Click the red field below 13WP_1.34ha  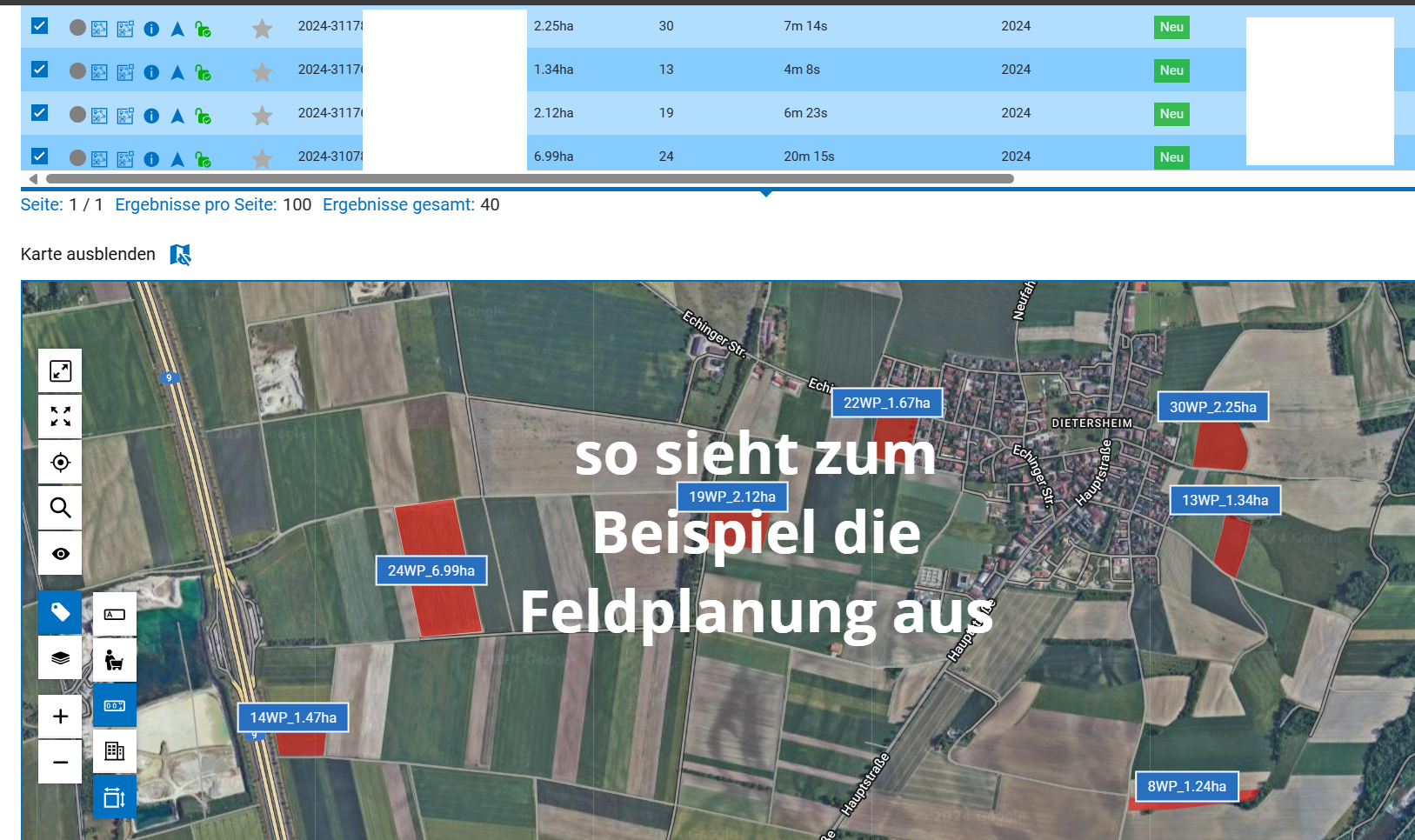coord(1231,546)
